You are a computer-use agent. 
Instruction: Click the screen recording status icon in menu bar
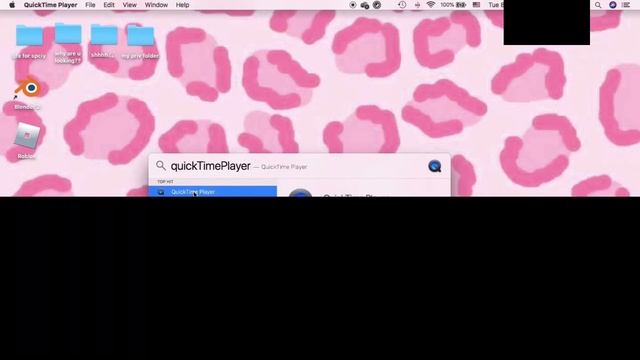(x=353, y=5)
